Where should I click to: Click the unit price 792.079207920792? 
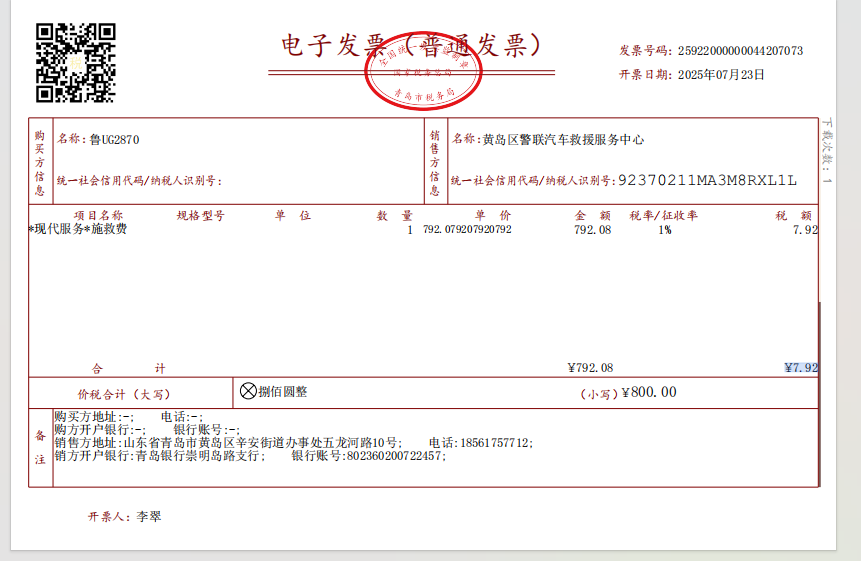467,230
